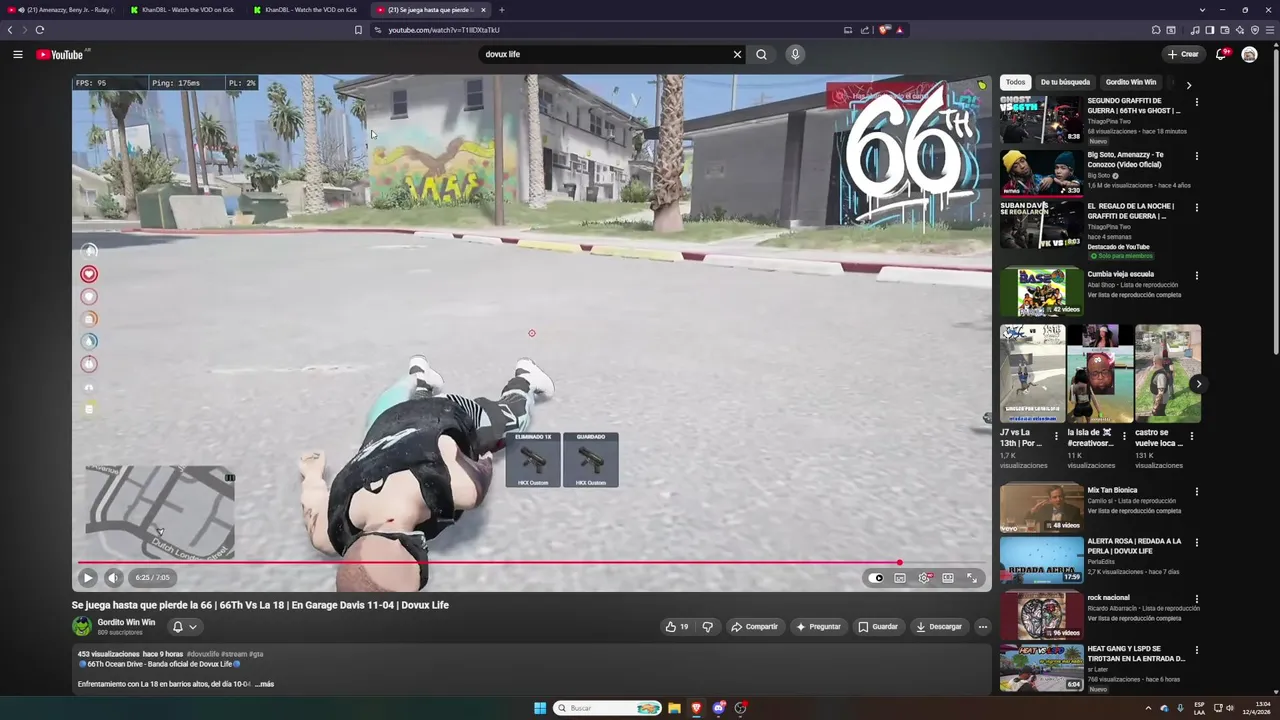This screenshot has width=1280, height=720.
Task: Clear the search box text
Action: [x=737, y=54]
